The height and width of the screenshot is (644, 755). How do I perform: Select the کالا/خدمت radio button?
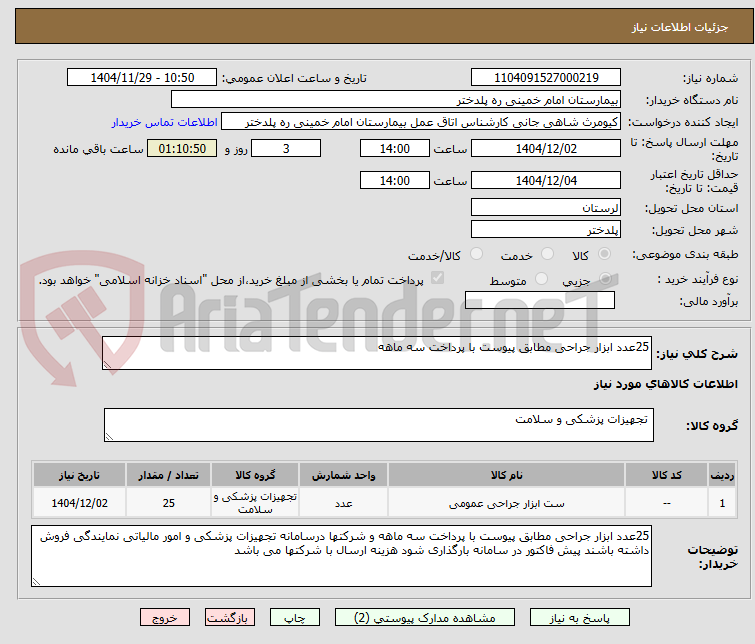(476, 253)
